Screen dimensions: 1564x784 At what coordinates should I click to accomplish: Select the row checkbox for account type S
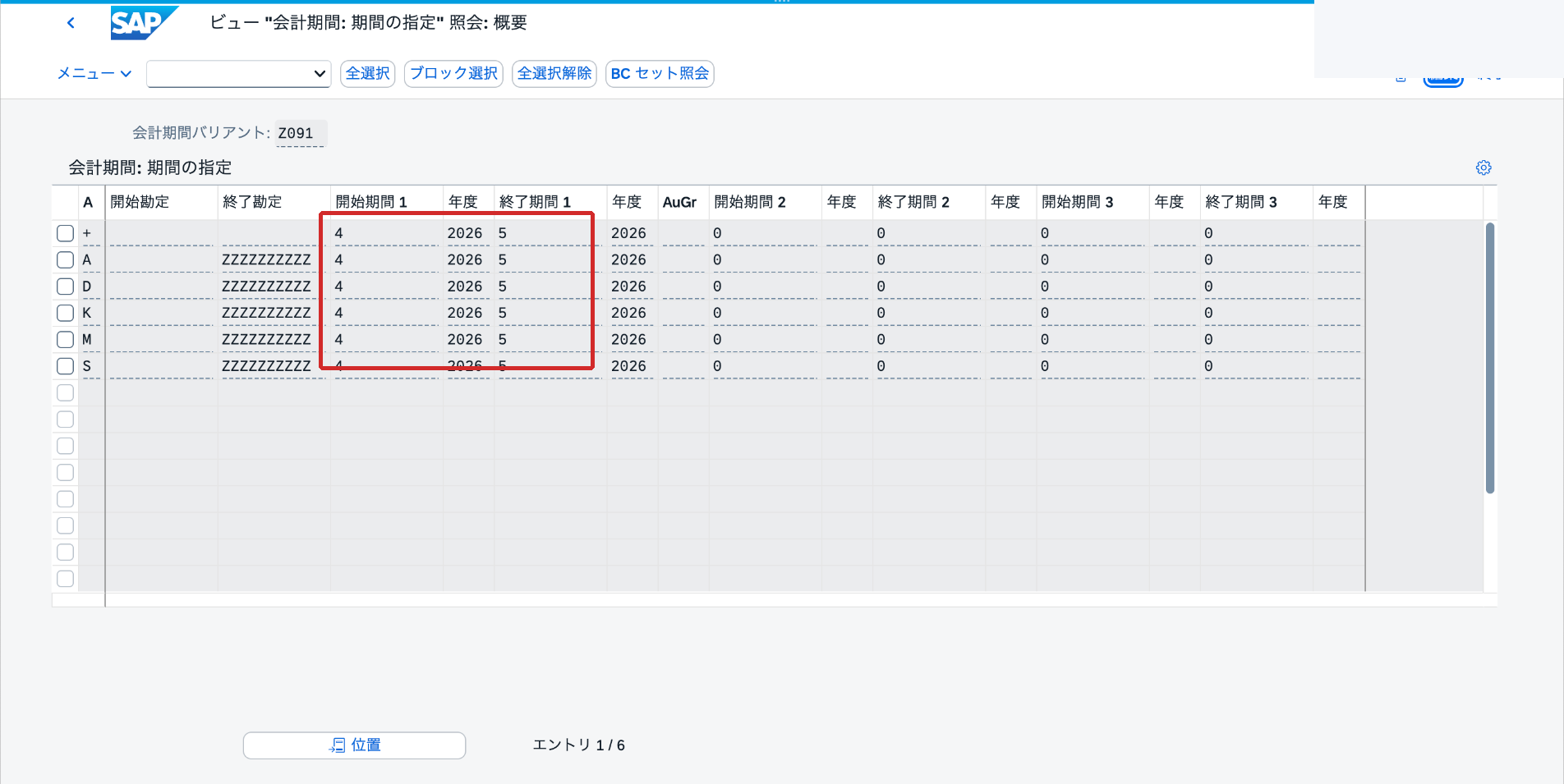pos(66,366)
